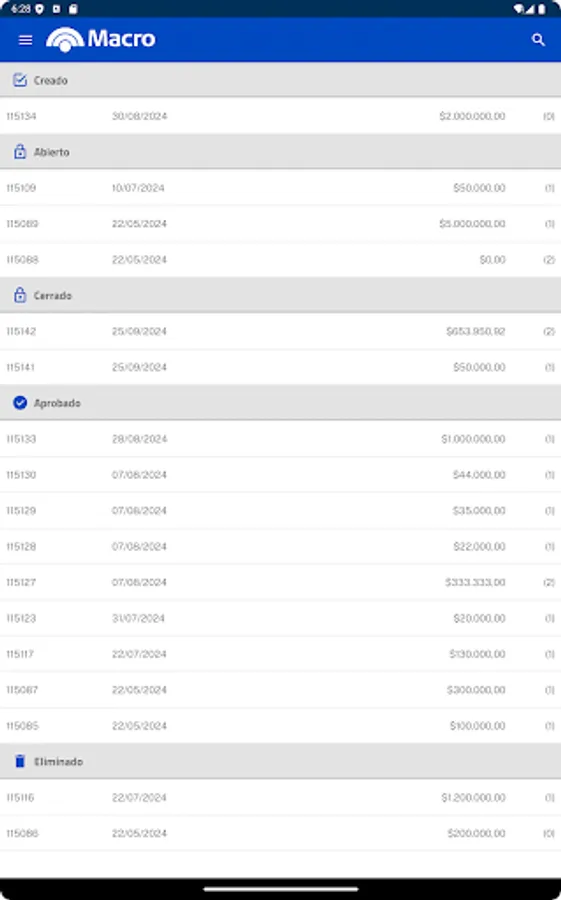Viewport: 561px width, 900px height.
Task: Open approved batch 115127
Action: pos(280,582)
